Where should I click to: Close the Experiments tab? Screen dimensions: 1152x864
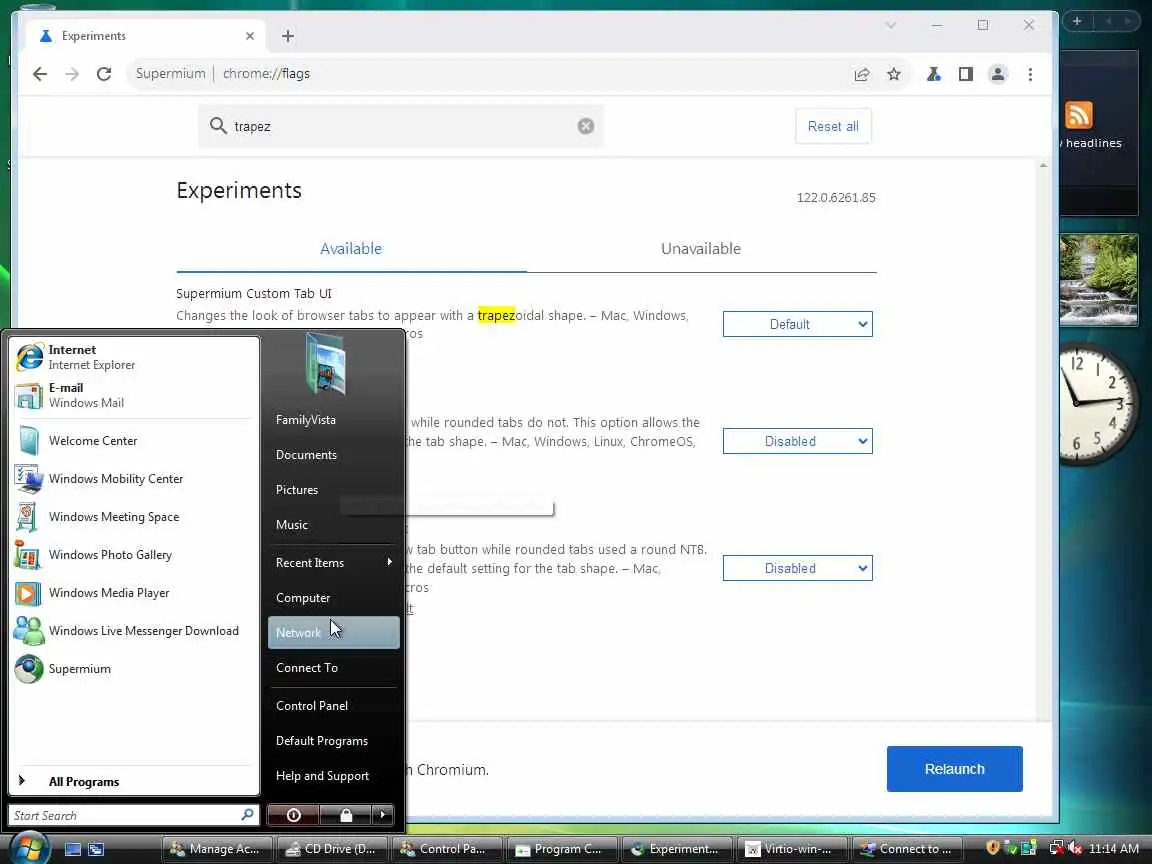[250, 36]
